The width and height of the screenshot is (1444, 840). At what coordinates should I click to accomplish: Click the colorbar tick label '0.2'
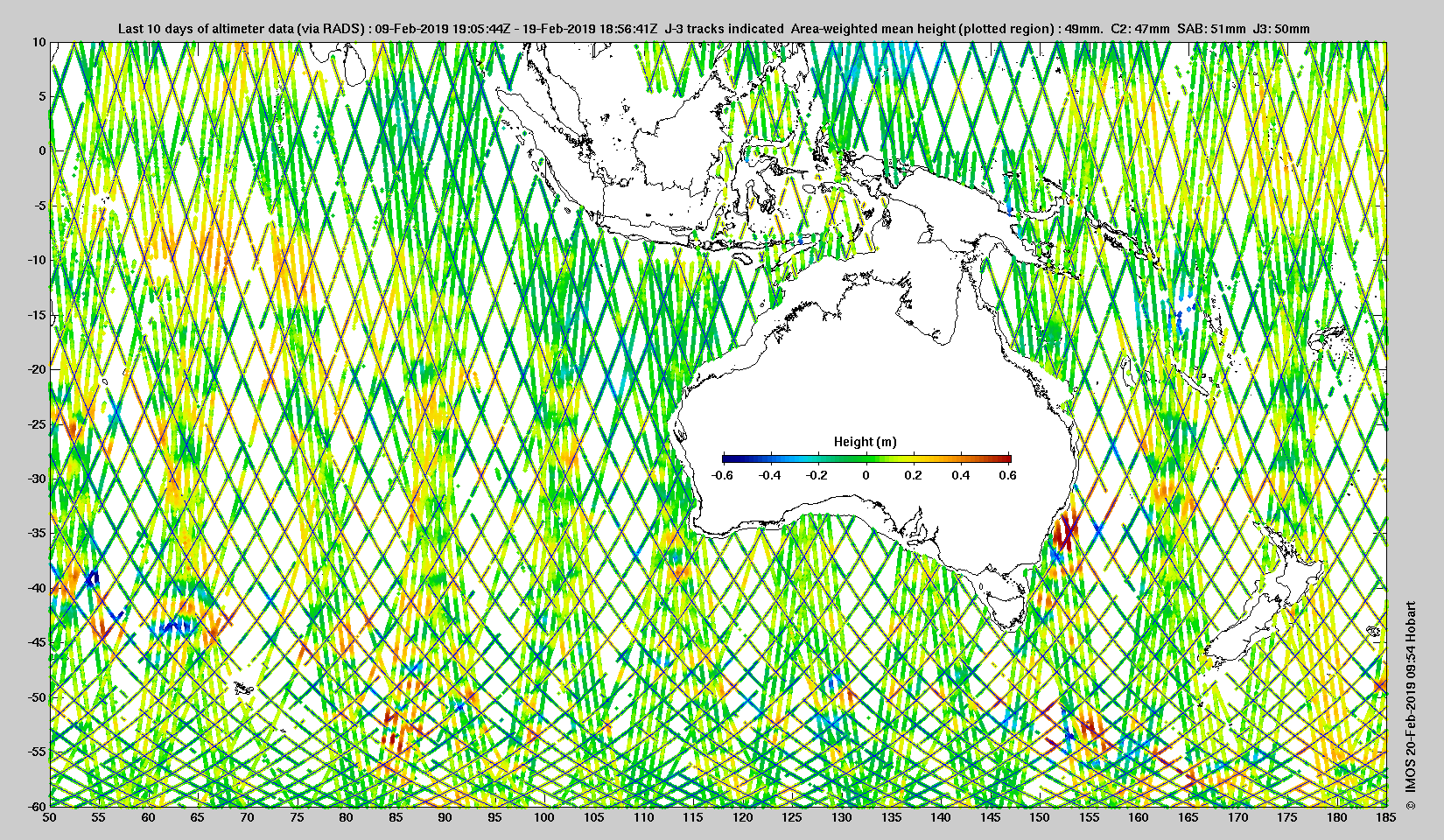pos(914,475)
